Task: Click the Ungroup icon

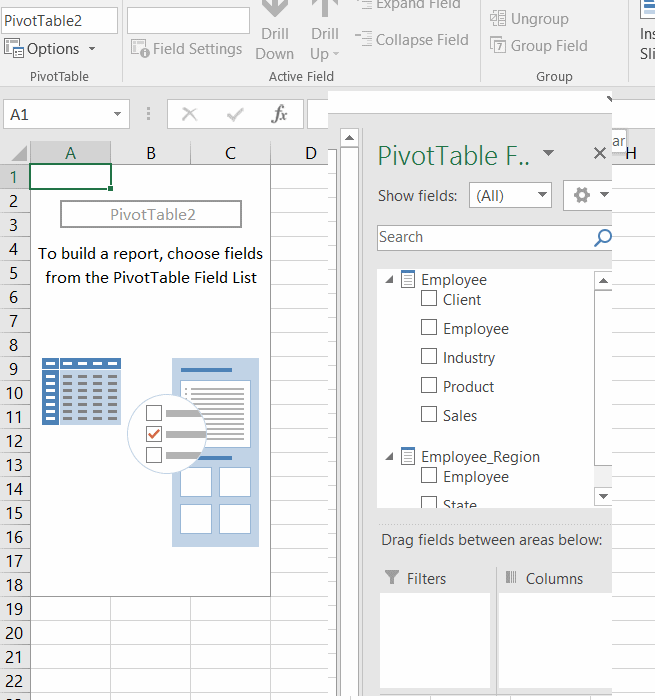Action: [x=498, y=18]
